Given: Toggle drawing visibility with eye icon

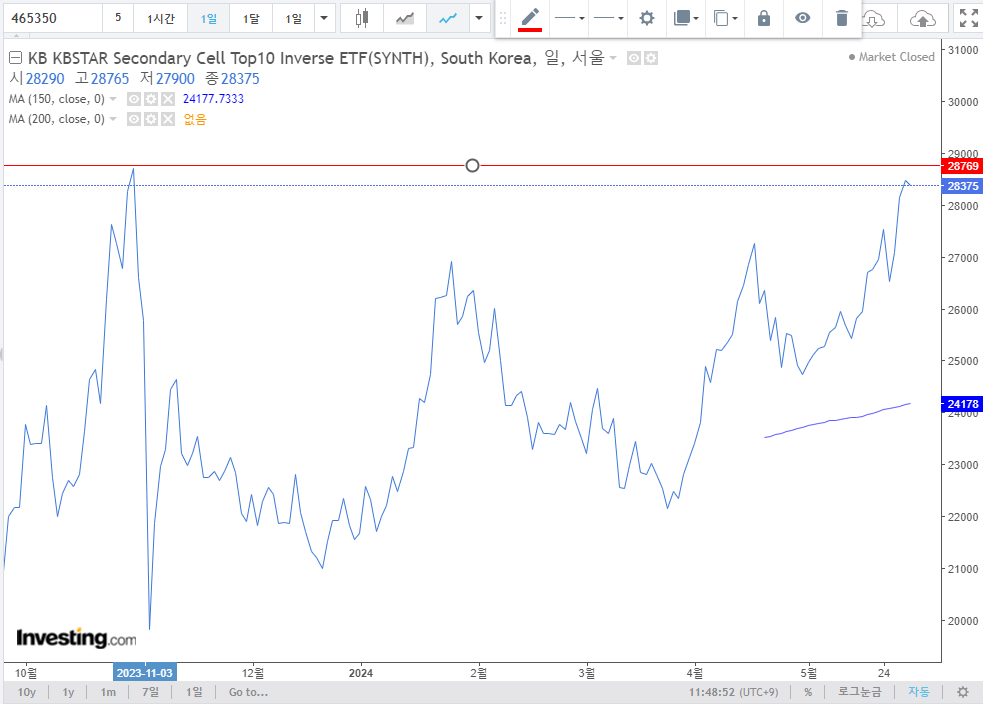Looking at the screenshot, I should [802, 18].
